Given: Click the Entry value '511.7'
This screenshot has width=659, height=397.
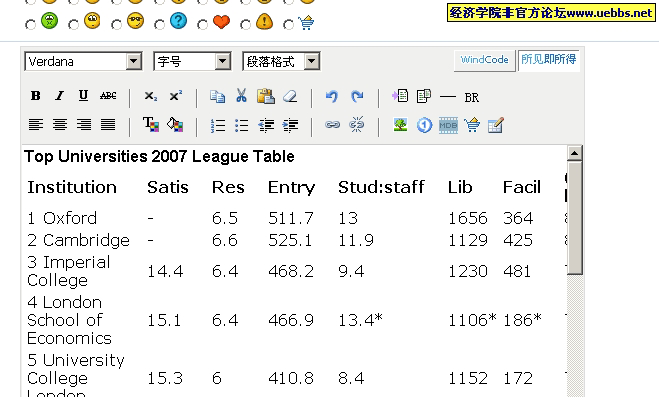Looking at the screenshot, I should pos(291,218).
